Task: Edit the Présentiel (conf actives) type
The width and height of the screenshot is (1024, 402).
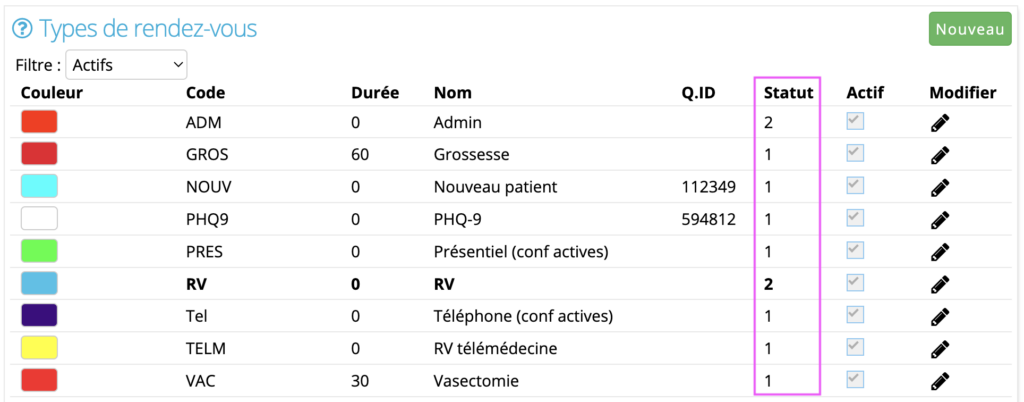Action: pos(940,252)
